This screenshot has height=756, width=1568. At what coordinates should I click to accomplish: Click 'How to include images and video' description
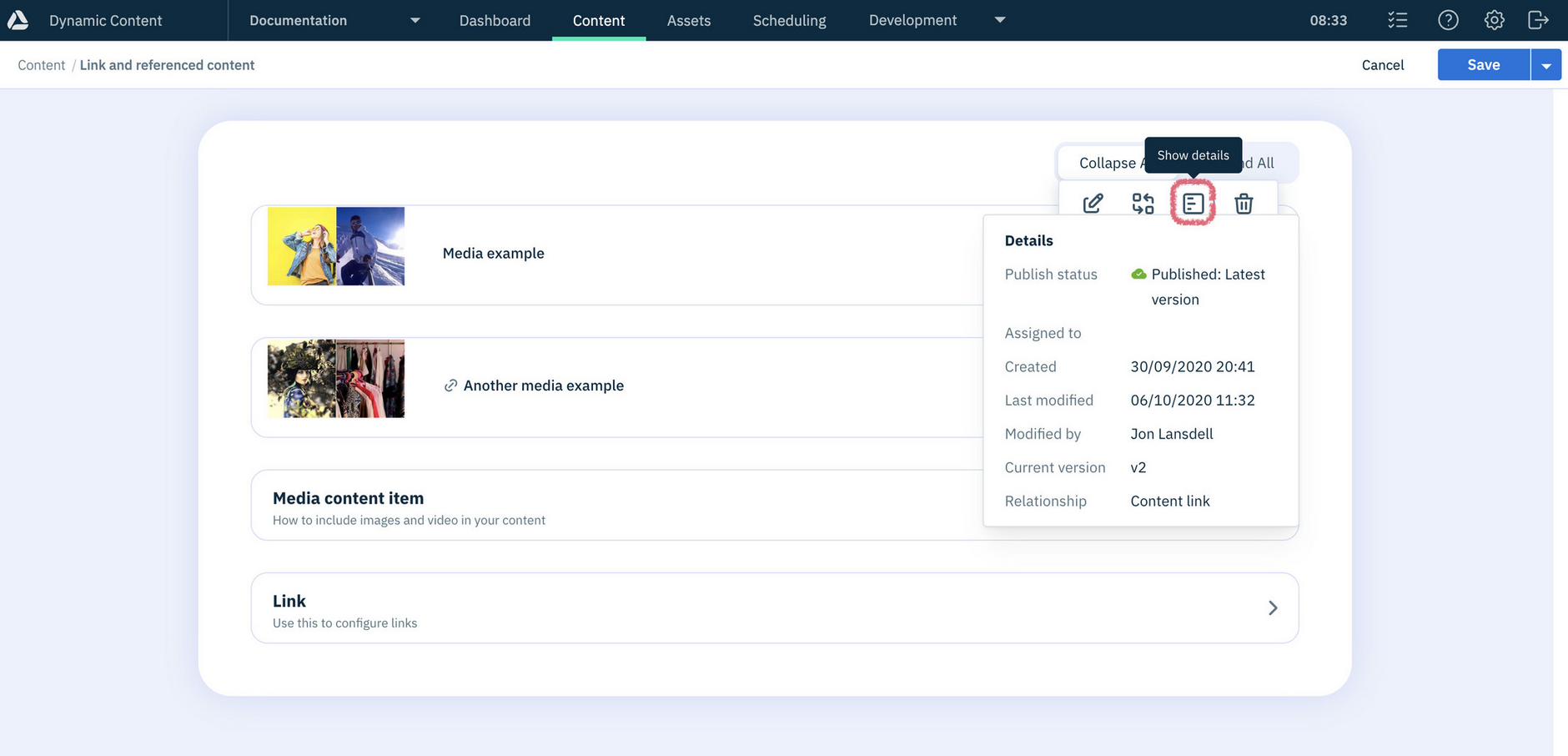tap(409, 520)
